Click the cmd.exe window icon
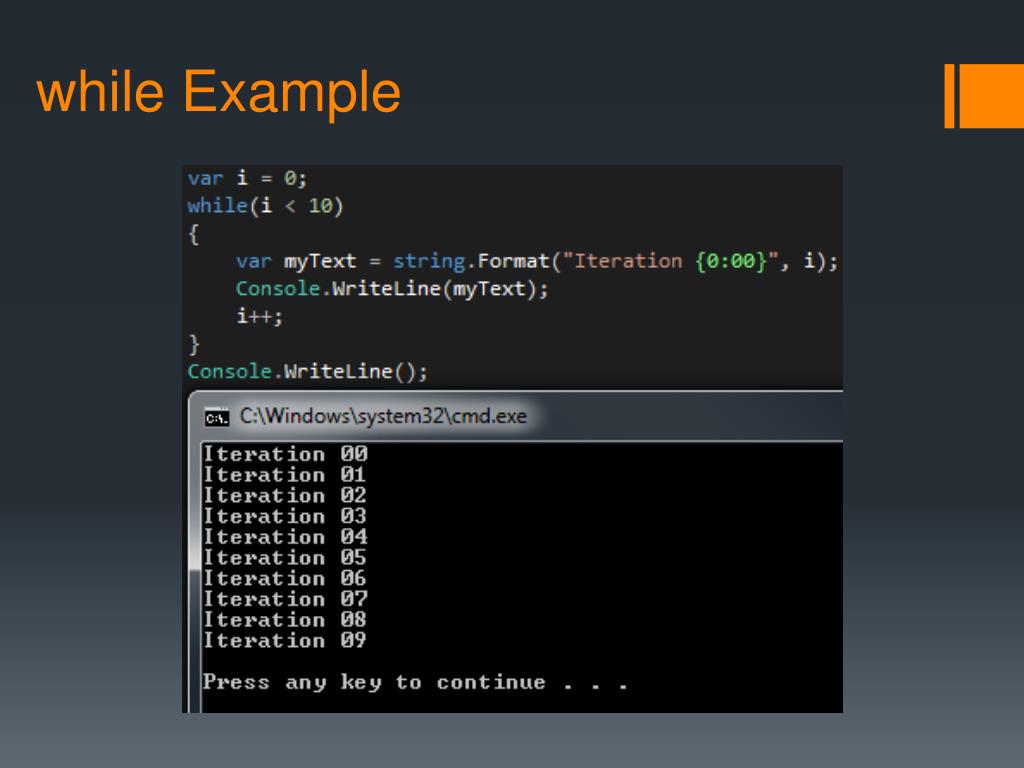This screenshot has width=1024, height=768. coord(217,417)
